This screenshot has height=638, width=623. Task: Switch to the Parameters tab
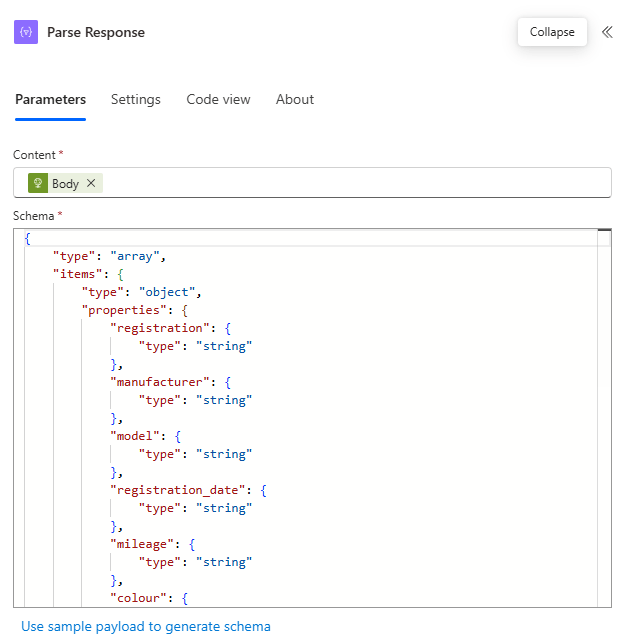coord(50,100)
